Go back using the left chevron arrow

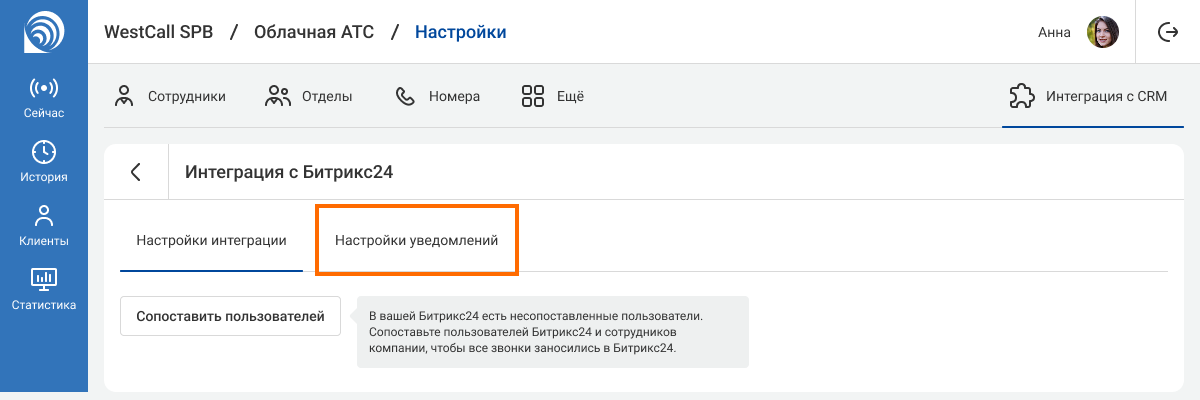click(x=136, y=172)
